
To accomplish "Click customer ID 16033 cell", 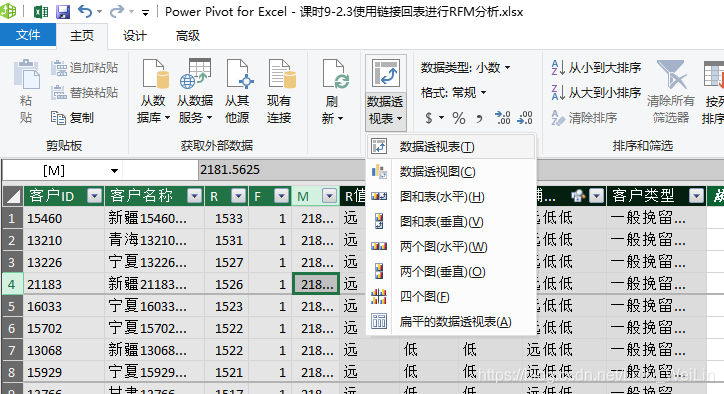I will tap(64, 306).
